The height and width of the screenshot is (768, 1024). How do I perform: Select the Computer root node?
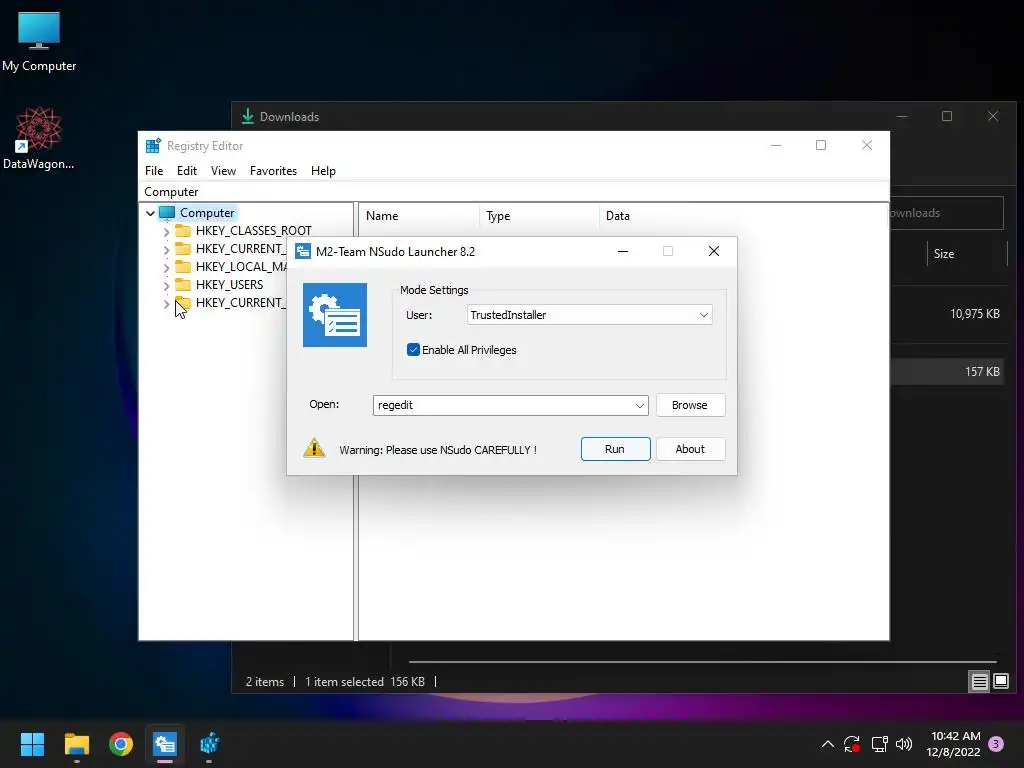207,213
